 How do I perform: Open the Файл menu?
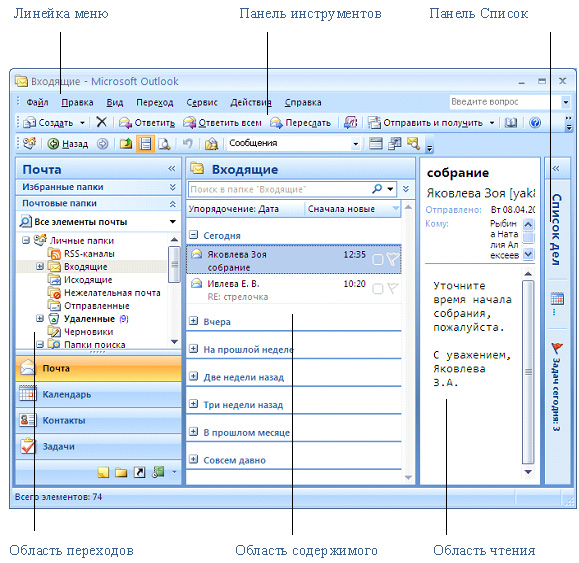pos(37,102)
